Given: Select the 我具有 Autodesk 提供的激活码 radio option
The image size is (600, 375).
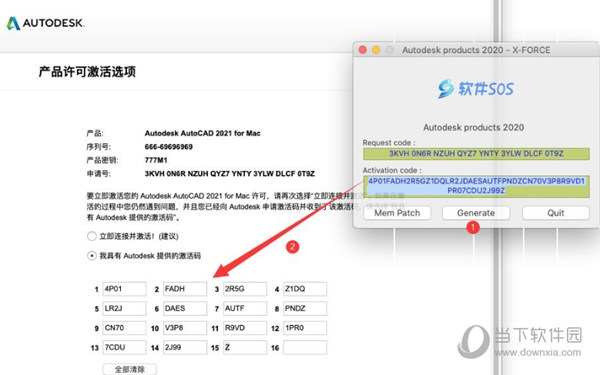Looking at the screenshot, I should click(x=92, y=256).
